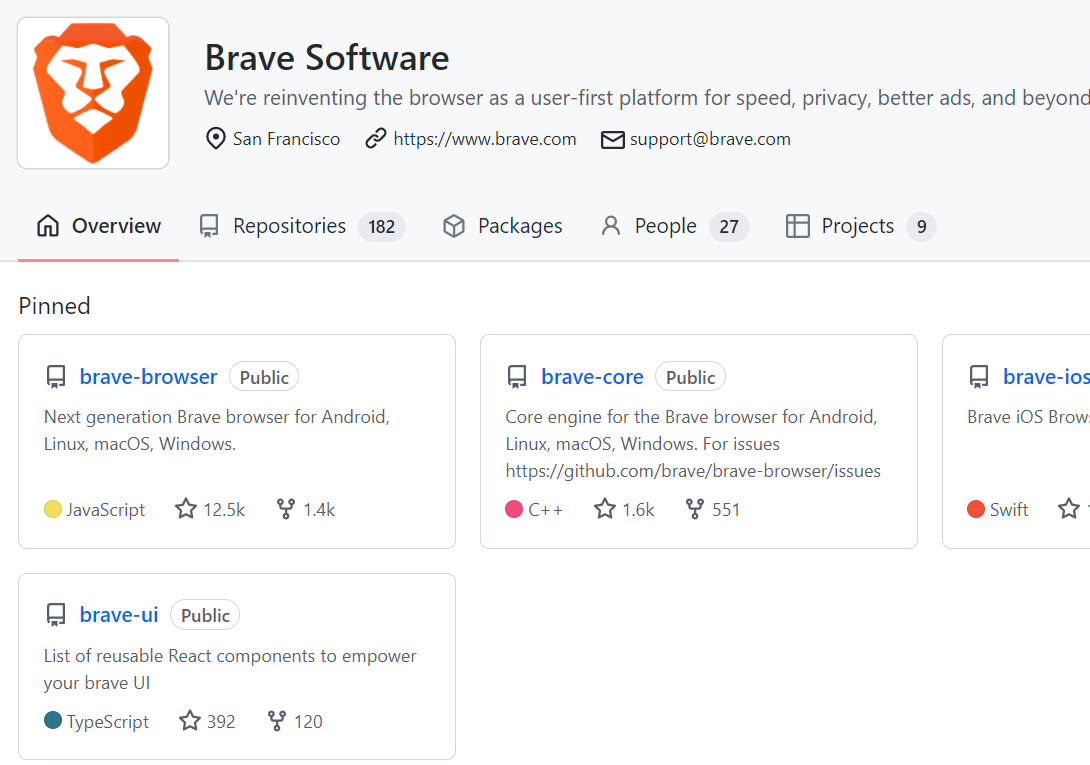
Task: Click the Swift language label
Action: [x=1009, y=510]
